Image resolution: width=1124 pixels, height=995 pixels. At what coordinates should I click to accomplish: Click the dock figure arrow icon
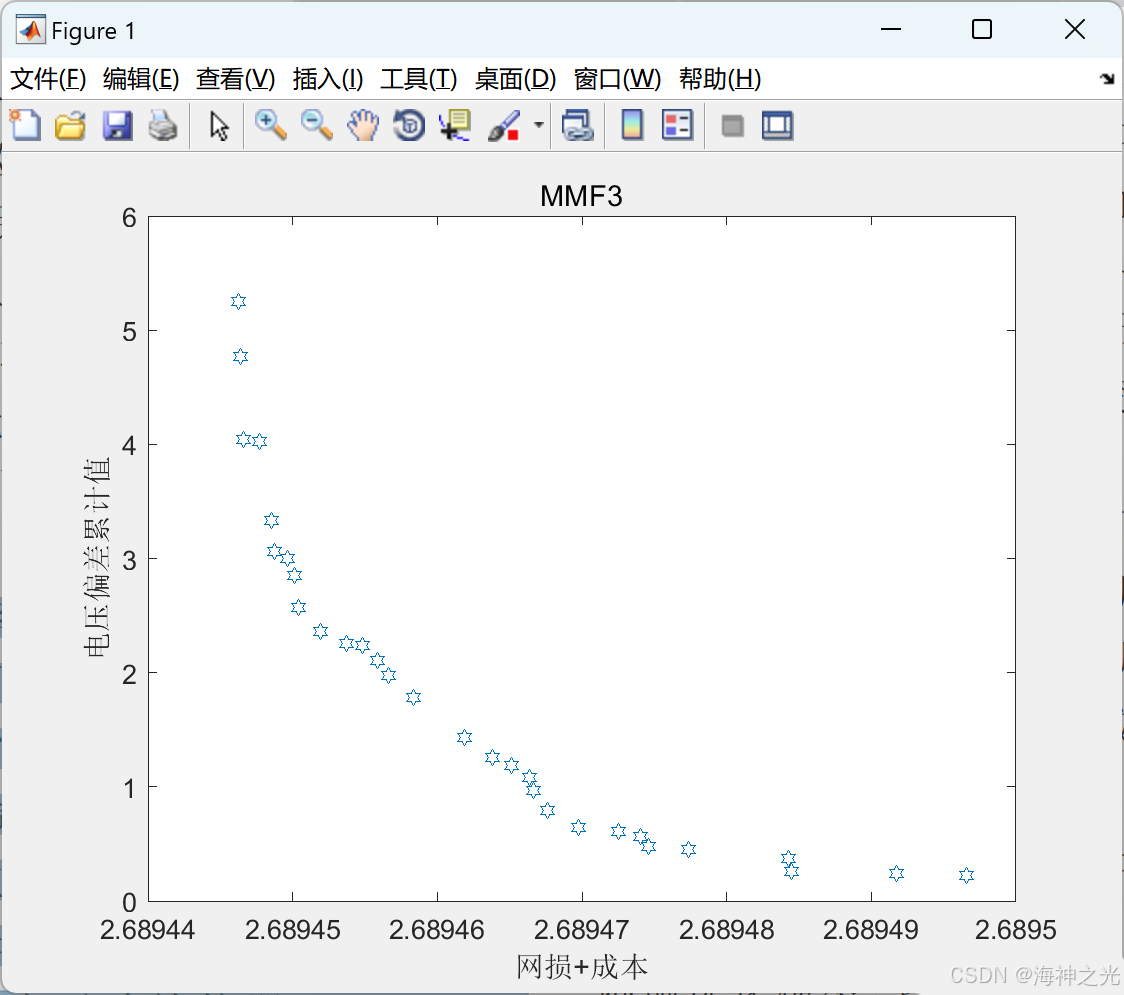pyautogui.click(x=1107, y=79)
